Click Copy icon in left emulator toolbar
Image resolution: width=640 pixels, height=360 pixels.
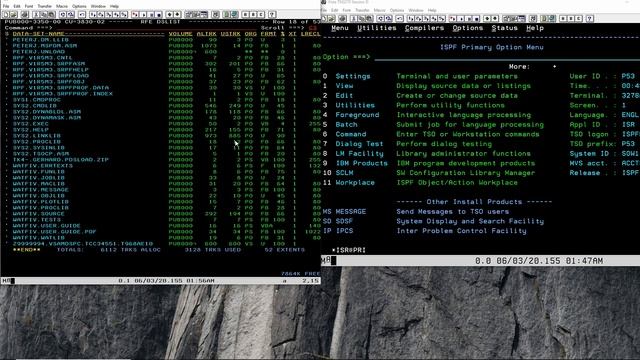click(44, 14)
